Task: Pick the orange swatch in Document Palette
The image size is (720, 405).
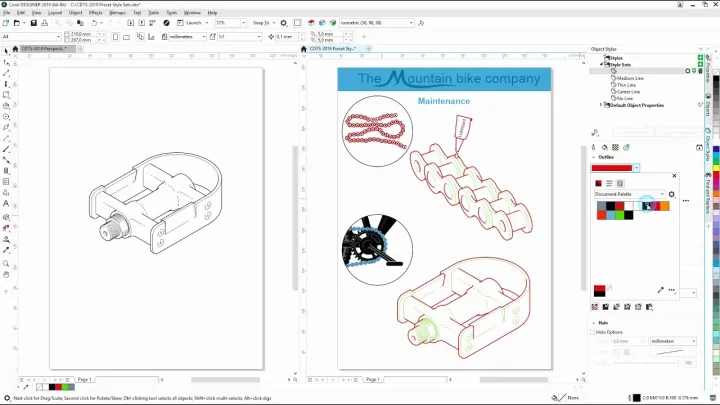Action: coord(665,206)
